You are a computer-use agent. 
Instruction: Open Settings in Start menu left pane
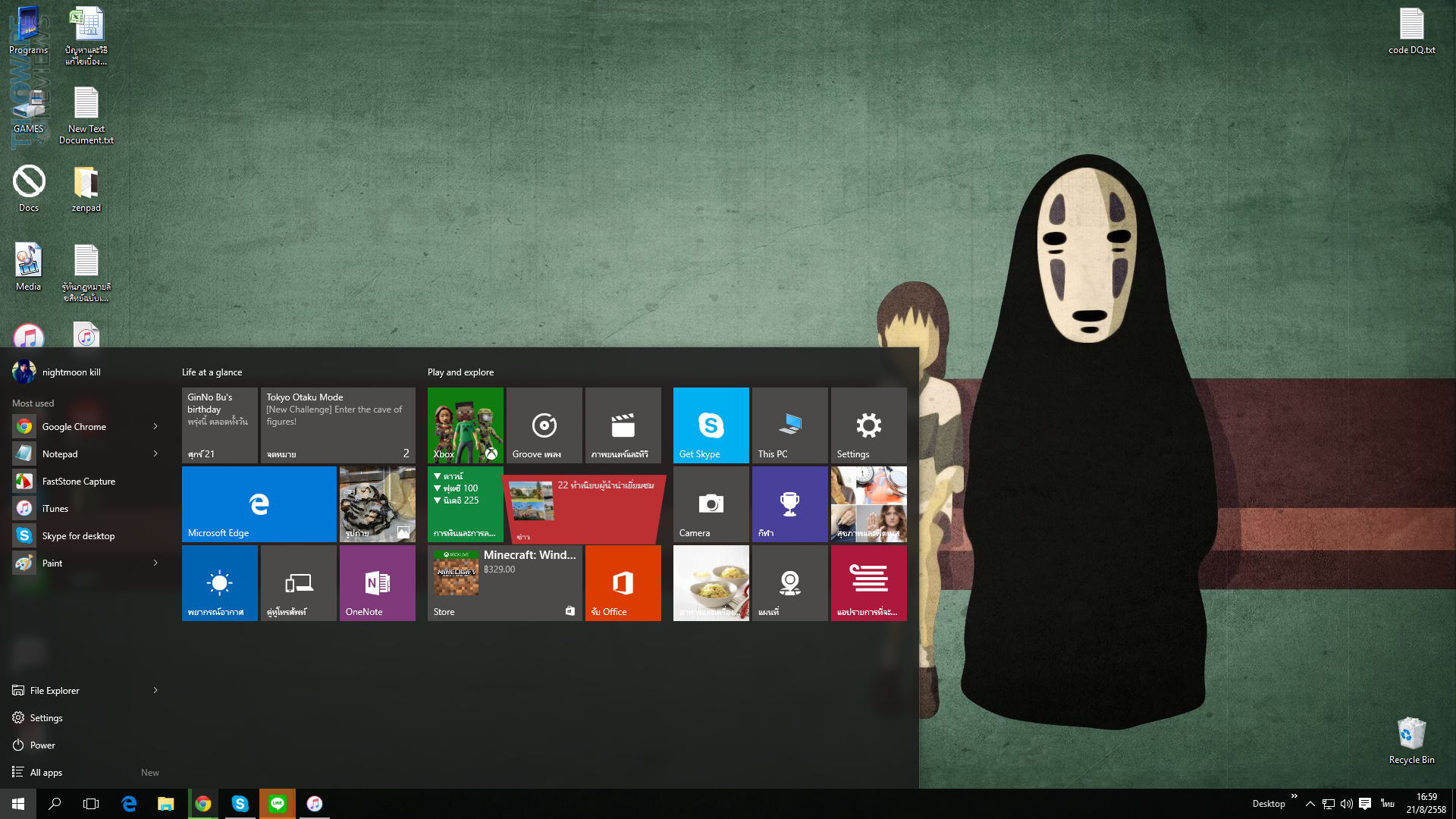coord(45,717)
